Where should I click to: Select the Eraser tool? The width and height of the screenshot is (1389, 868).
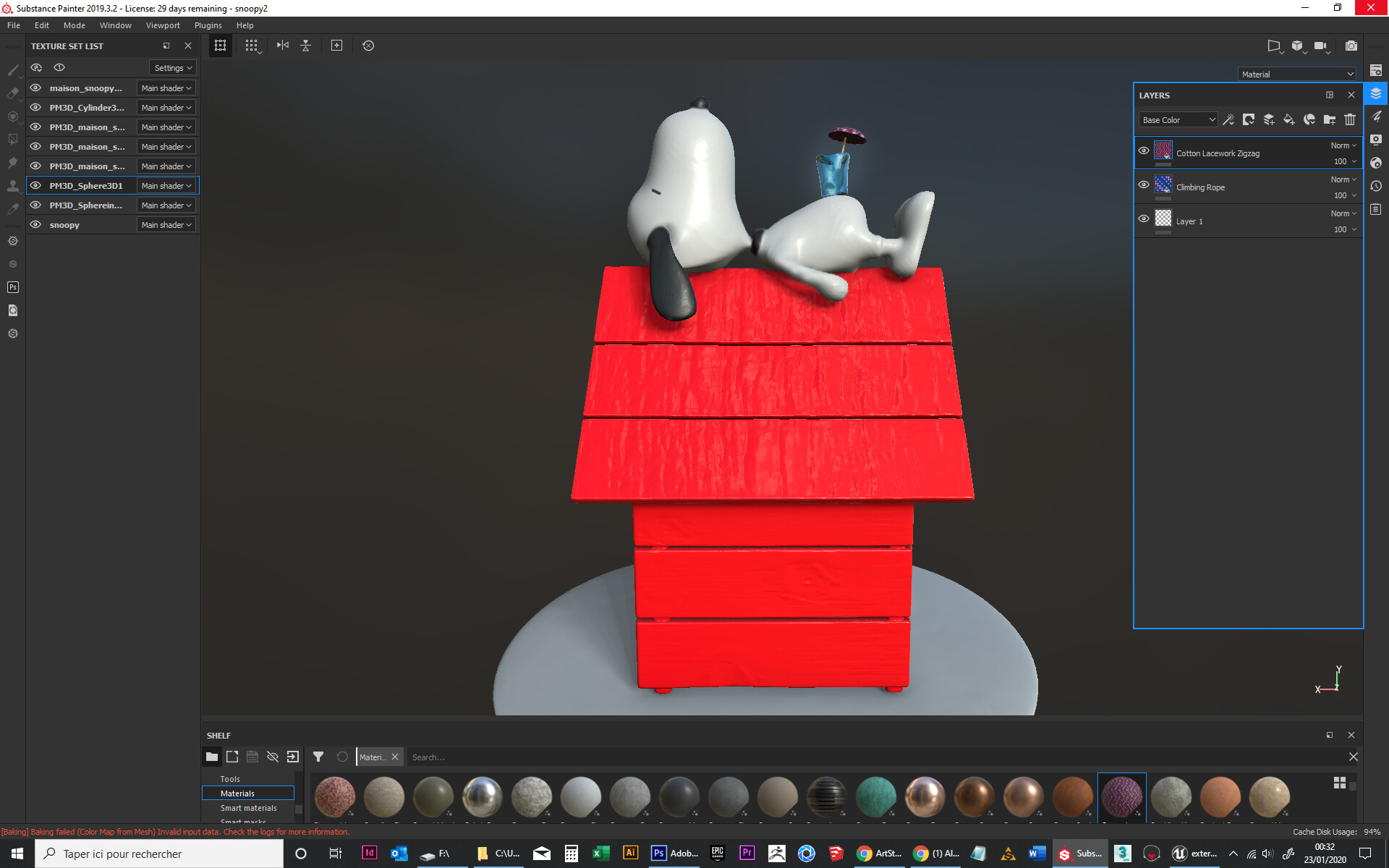(x=13, y=93)
